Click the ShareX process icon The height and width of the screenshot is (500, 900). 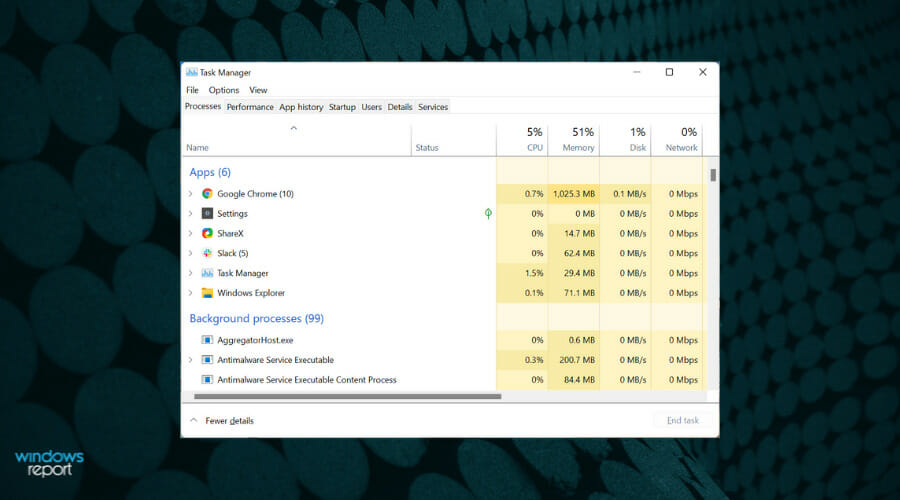[207, 233]
